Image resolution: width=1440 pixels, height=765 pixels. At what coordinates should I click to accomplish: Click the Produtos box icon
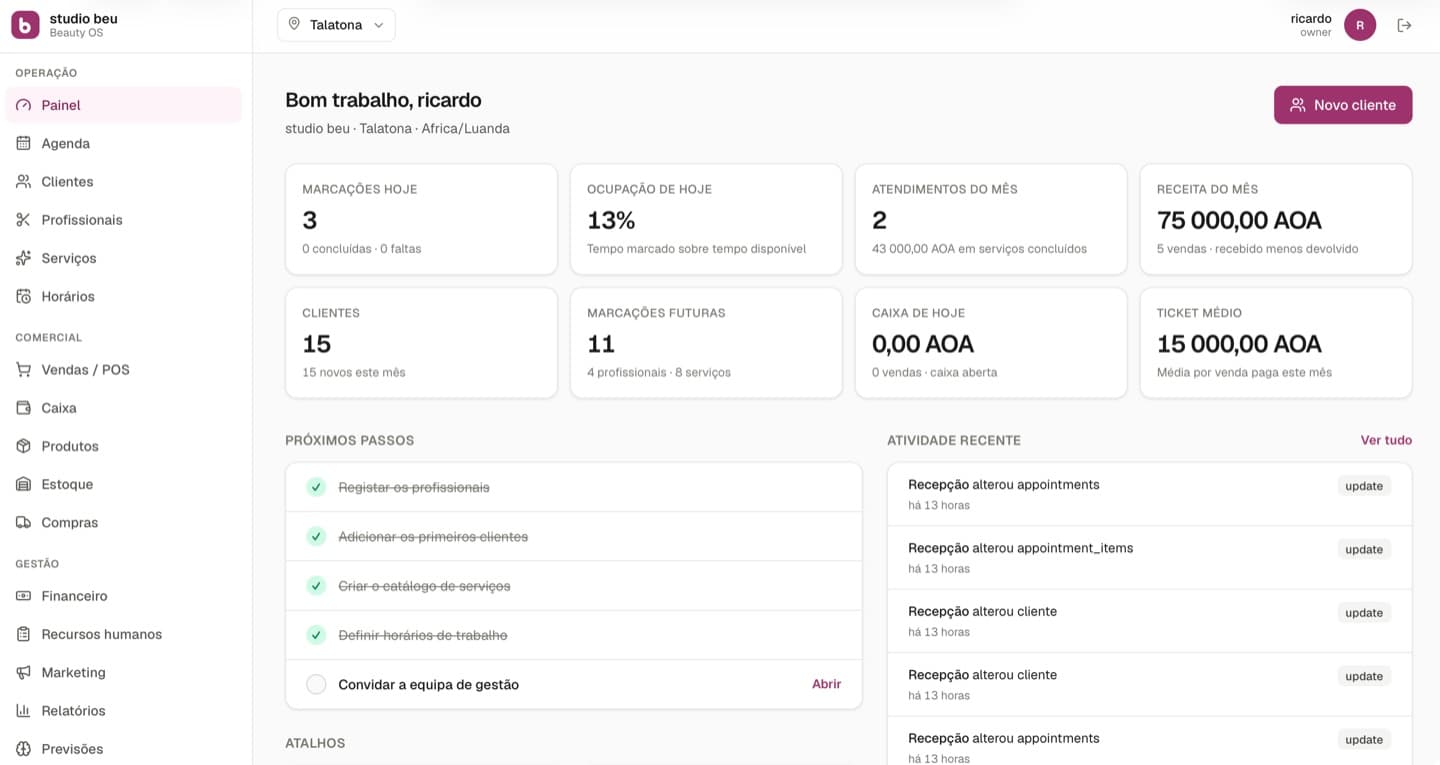(x=23, y=446)
